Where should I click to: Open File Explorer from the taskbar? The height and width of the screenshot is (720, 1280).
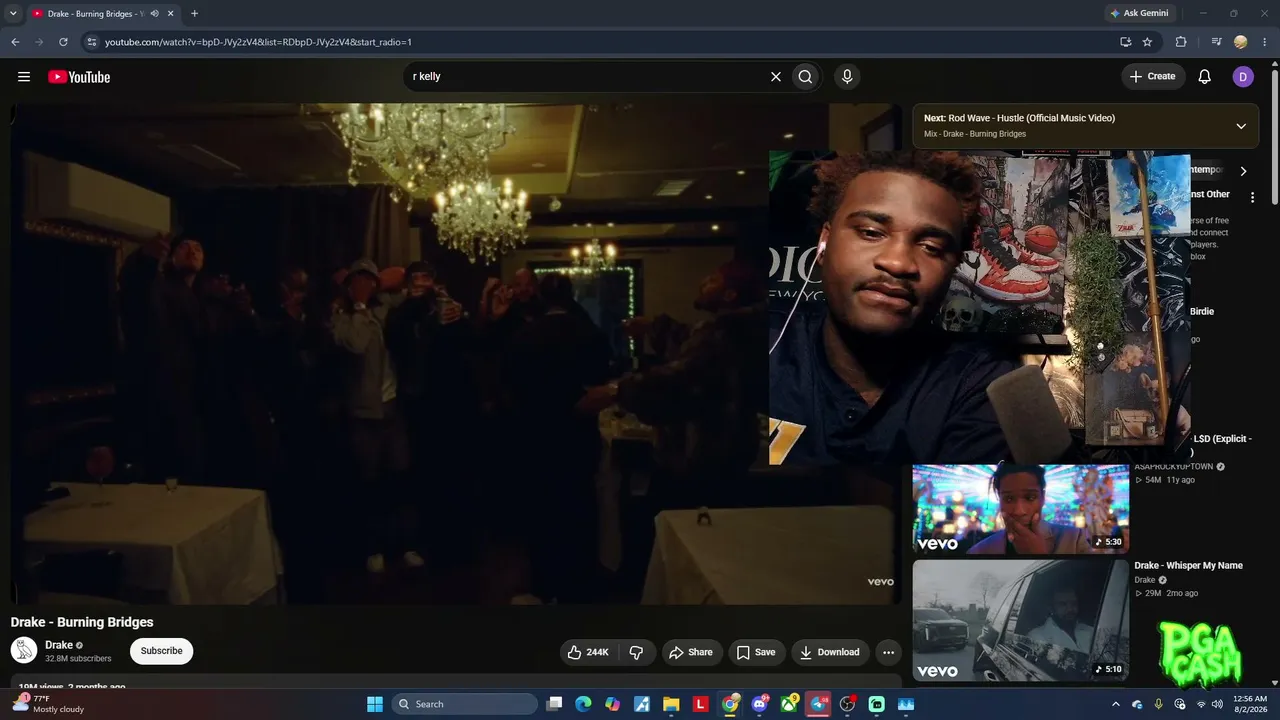click(671, 704)
